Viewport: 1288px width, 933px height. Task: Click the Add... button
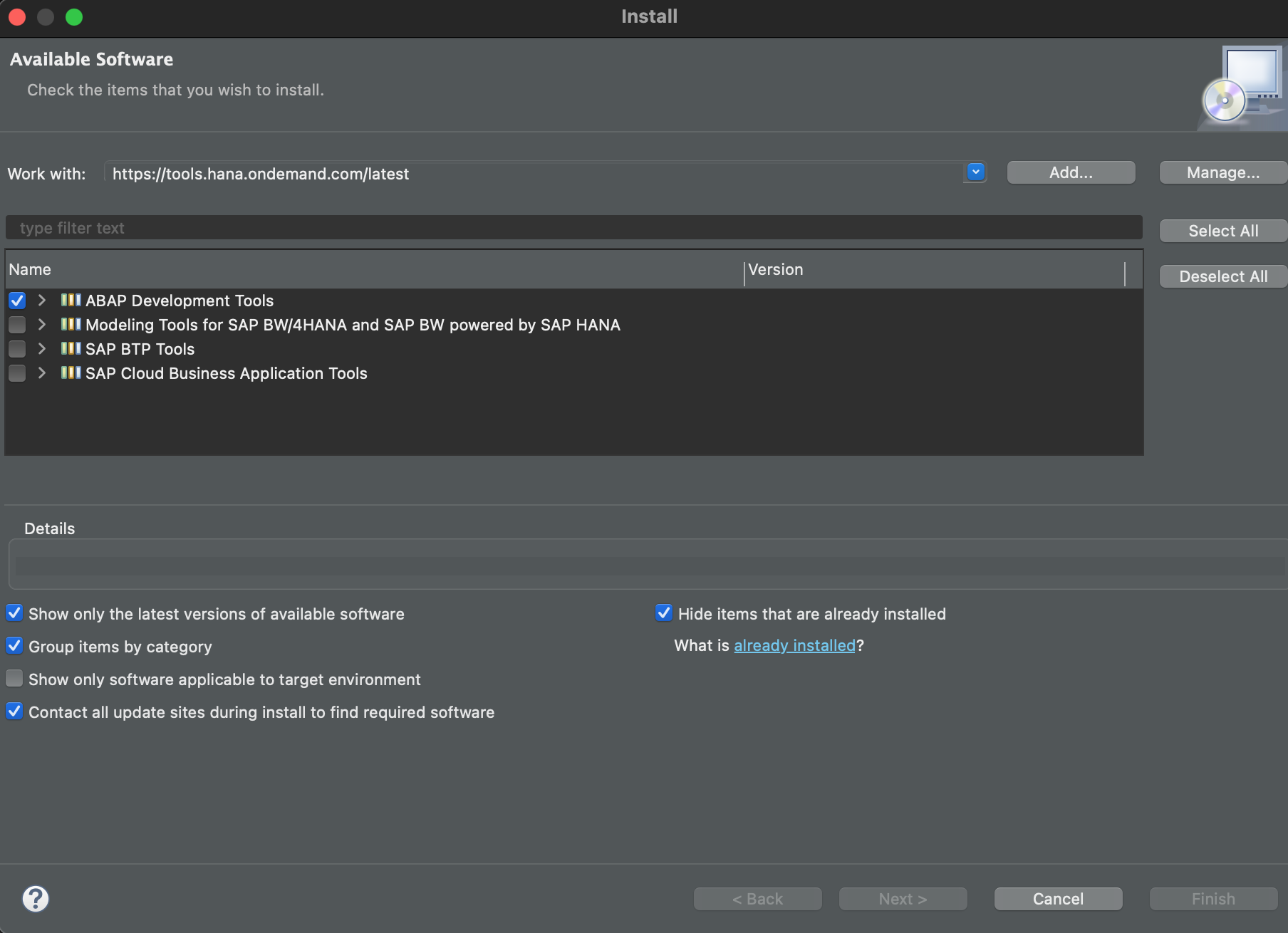click(1071, 172)
